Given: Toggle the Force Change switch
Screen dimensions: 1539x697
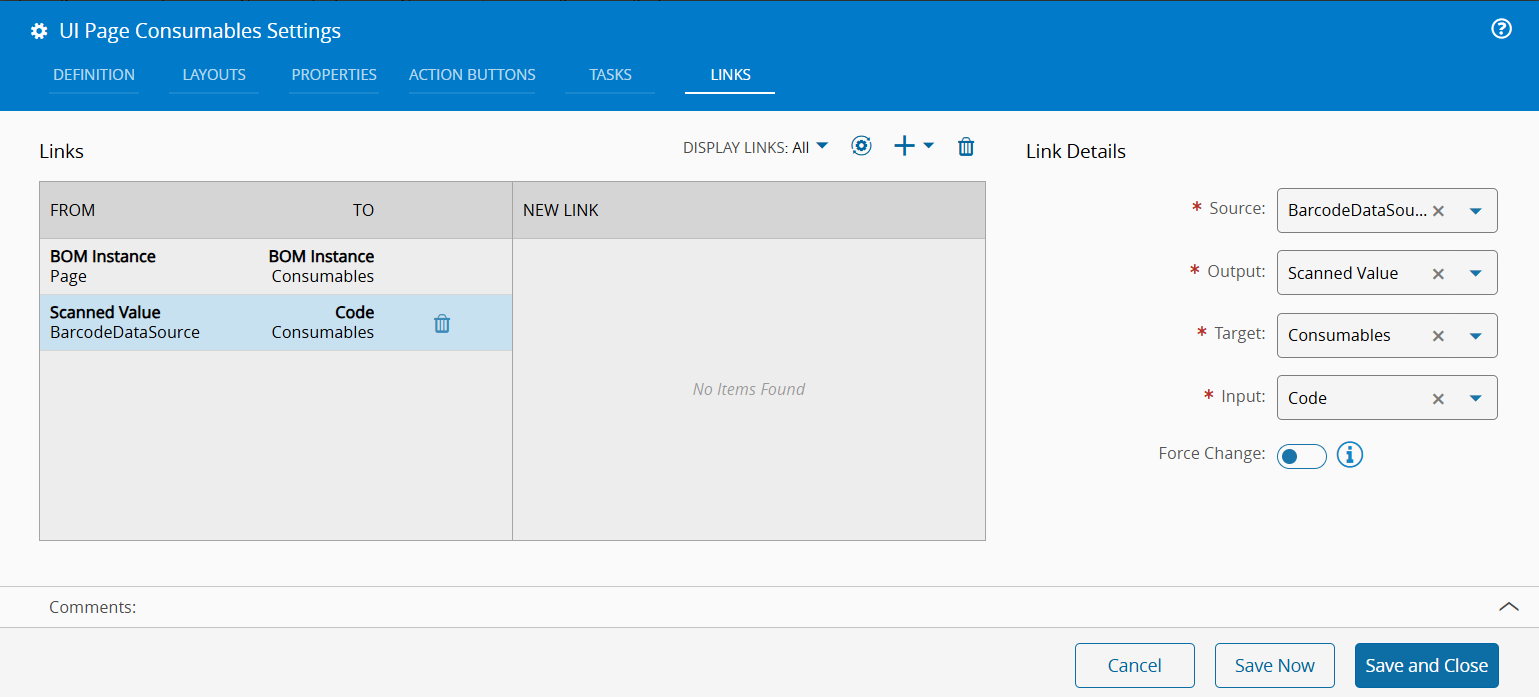Looking at the screenshot, I should [x=1301, y=455].
